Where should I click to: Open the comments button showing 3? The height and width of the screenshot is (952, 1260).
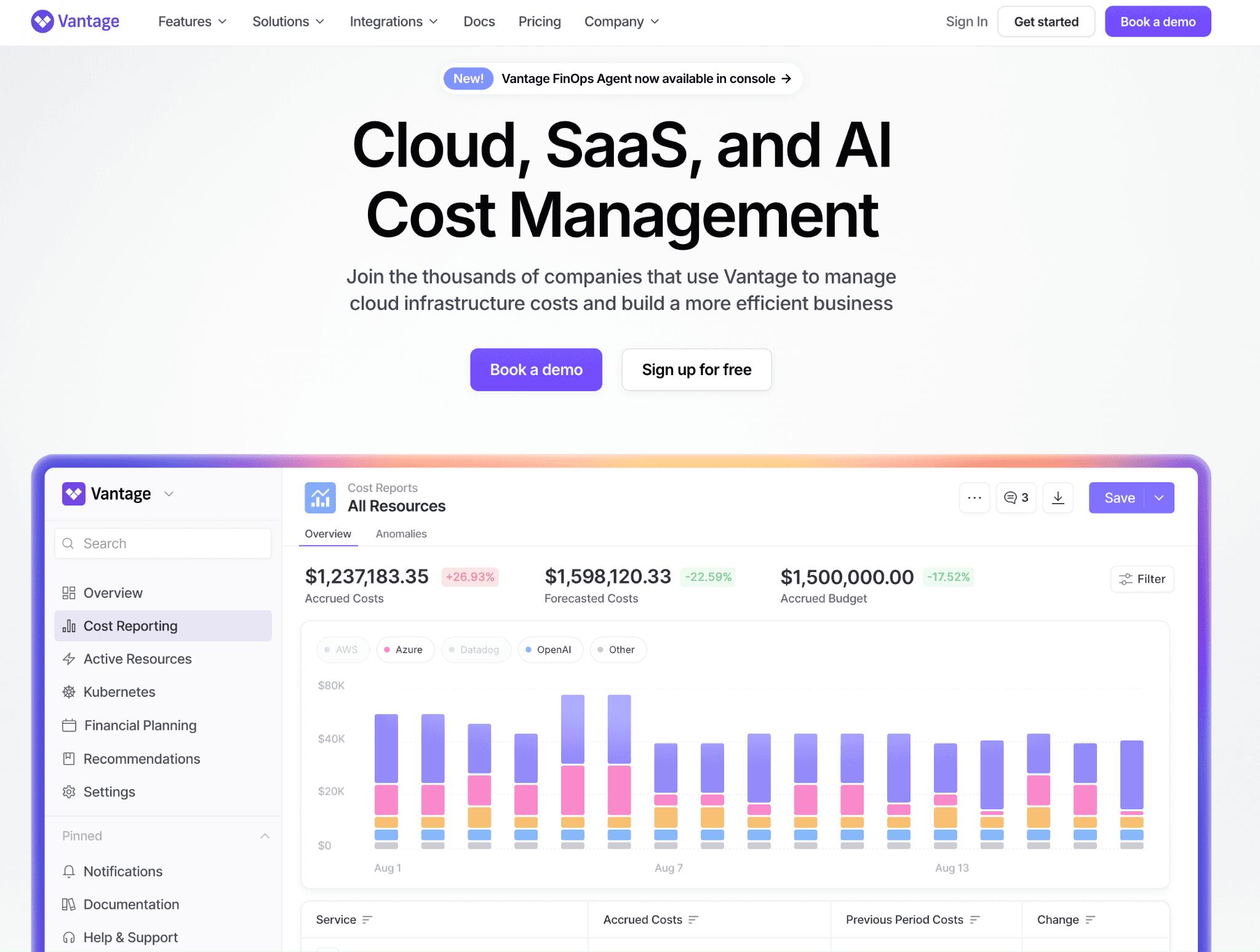1016,498
